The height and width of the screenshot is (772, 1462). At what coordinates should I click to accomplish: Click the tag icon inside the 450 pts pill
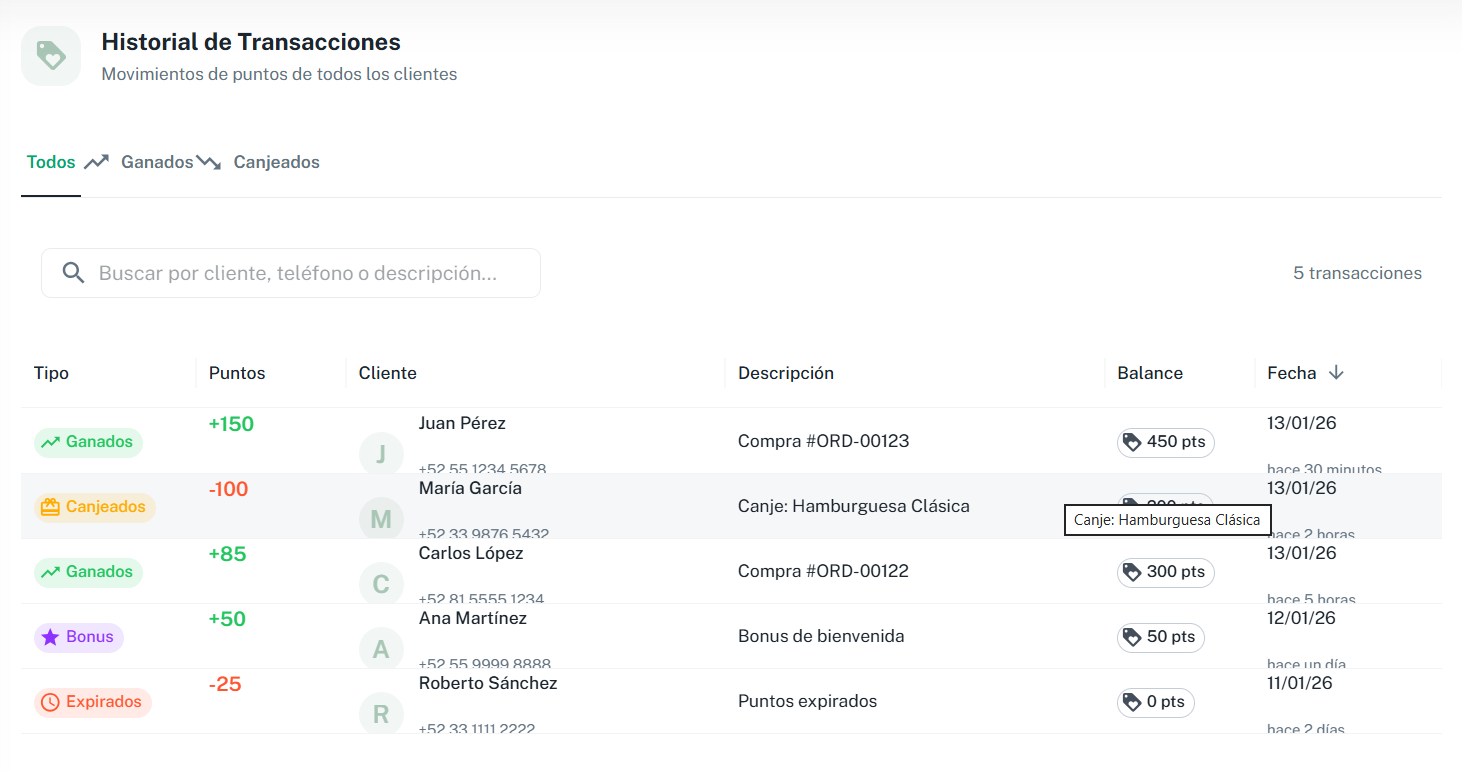(x=1134, y=441)
